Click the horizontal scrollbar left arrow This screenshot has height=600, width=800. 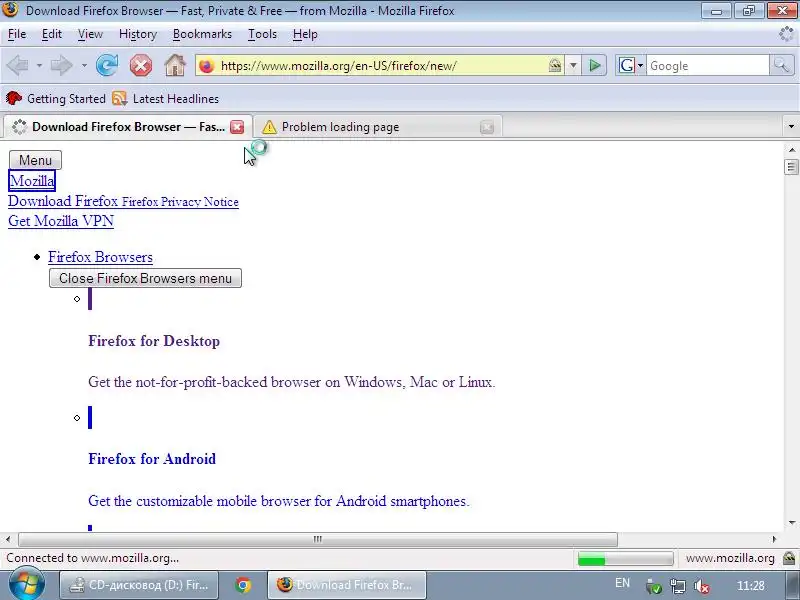click(x=8, y=539)
